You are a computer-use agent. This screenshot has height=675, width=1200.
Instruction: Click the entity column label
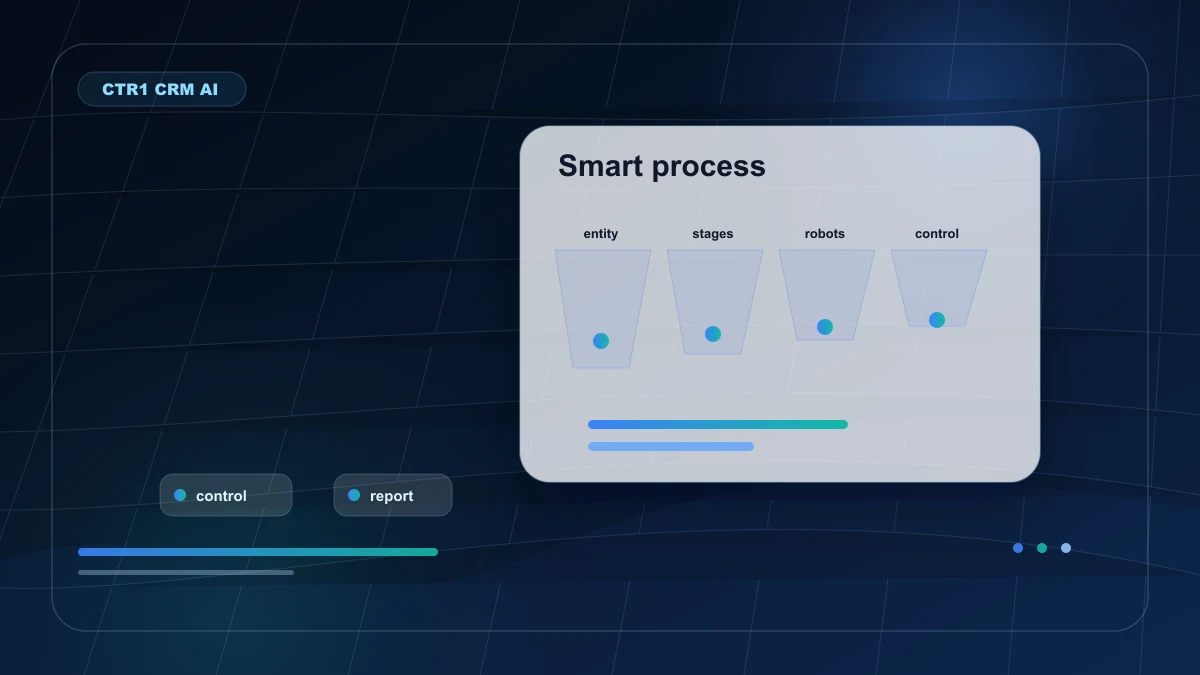point(601,234)
